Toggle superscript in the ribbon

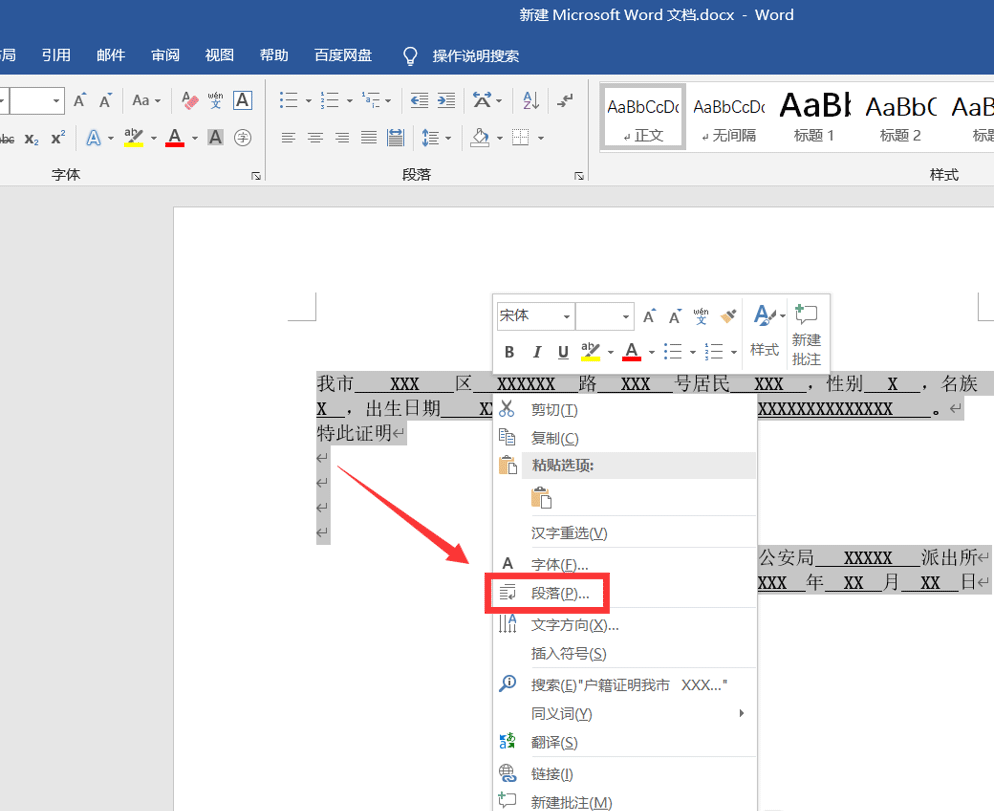pos(58,138)
